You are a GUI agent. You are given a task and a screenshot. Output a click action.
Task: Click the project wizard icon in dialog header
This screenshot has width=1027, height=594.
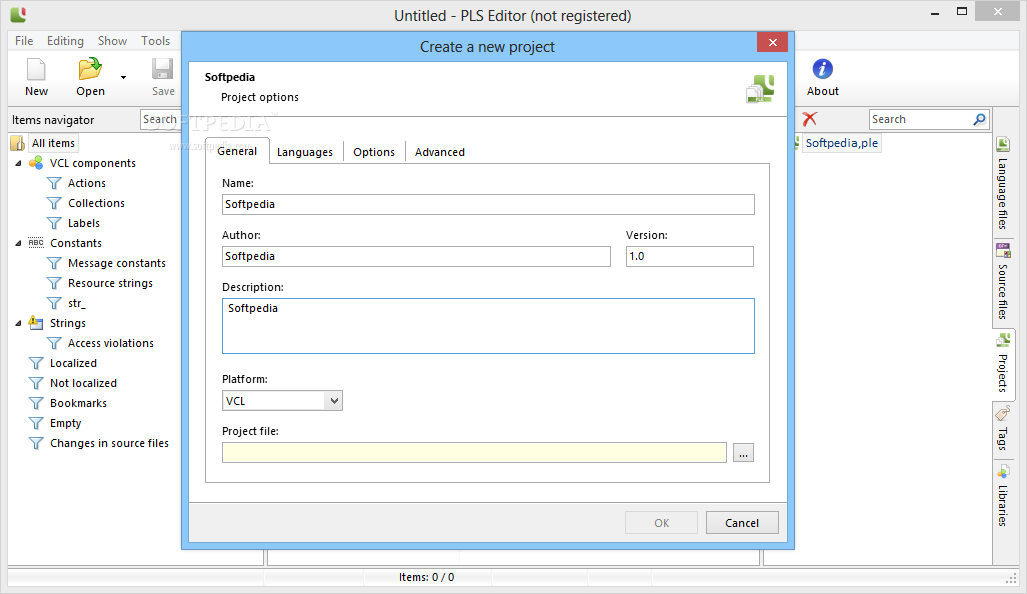pyautogui.click(x=760, y=88)
